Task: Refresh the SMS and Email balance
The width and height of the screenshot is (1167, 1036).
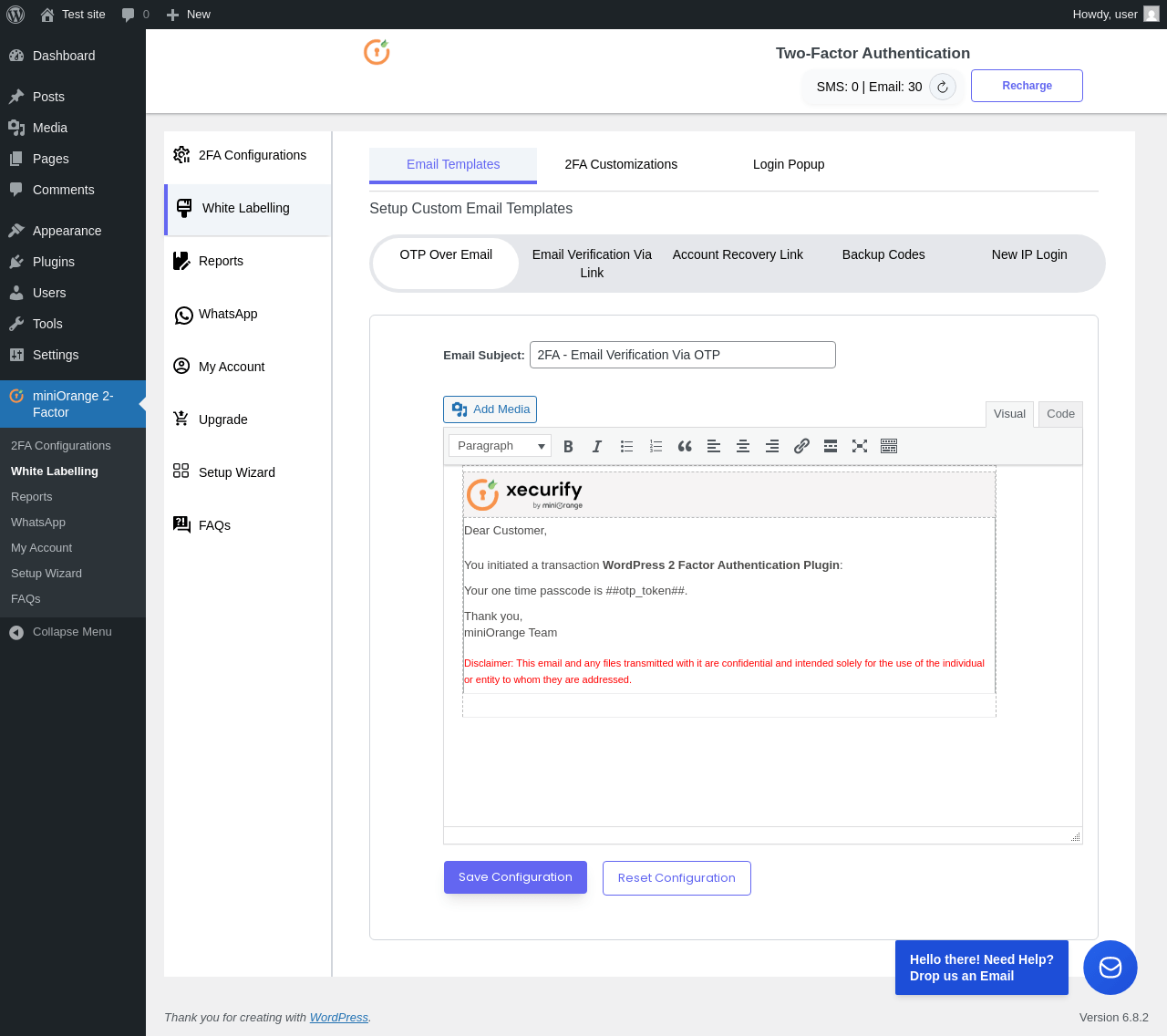Action: click(x=943, y=87)
